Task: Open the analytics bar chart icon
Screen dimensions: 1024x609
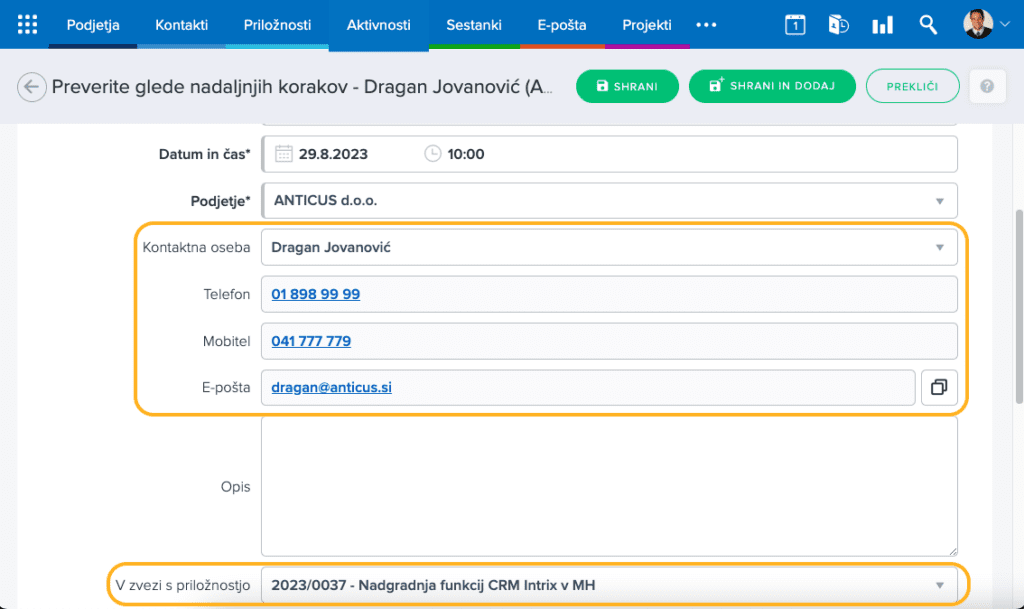Action: point(882,24)
